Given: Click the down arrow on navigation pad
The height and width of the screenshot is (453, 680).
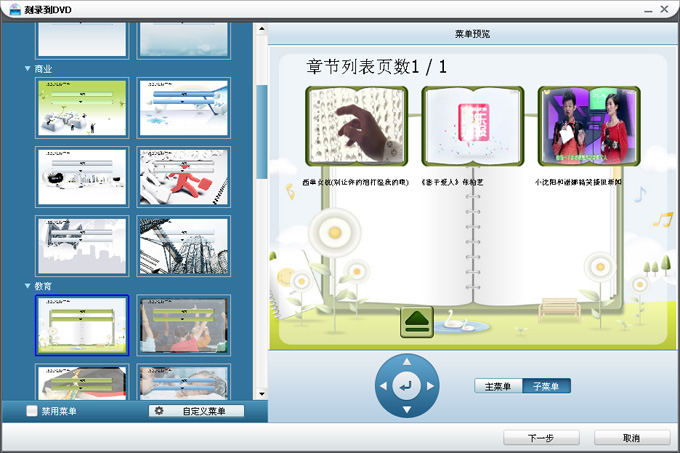Looking at the screenshot, I should (406, 410).
